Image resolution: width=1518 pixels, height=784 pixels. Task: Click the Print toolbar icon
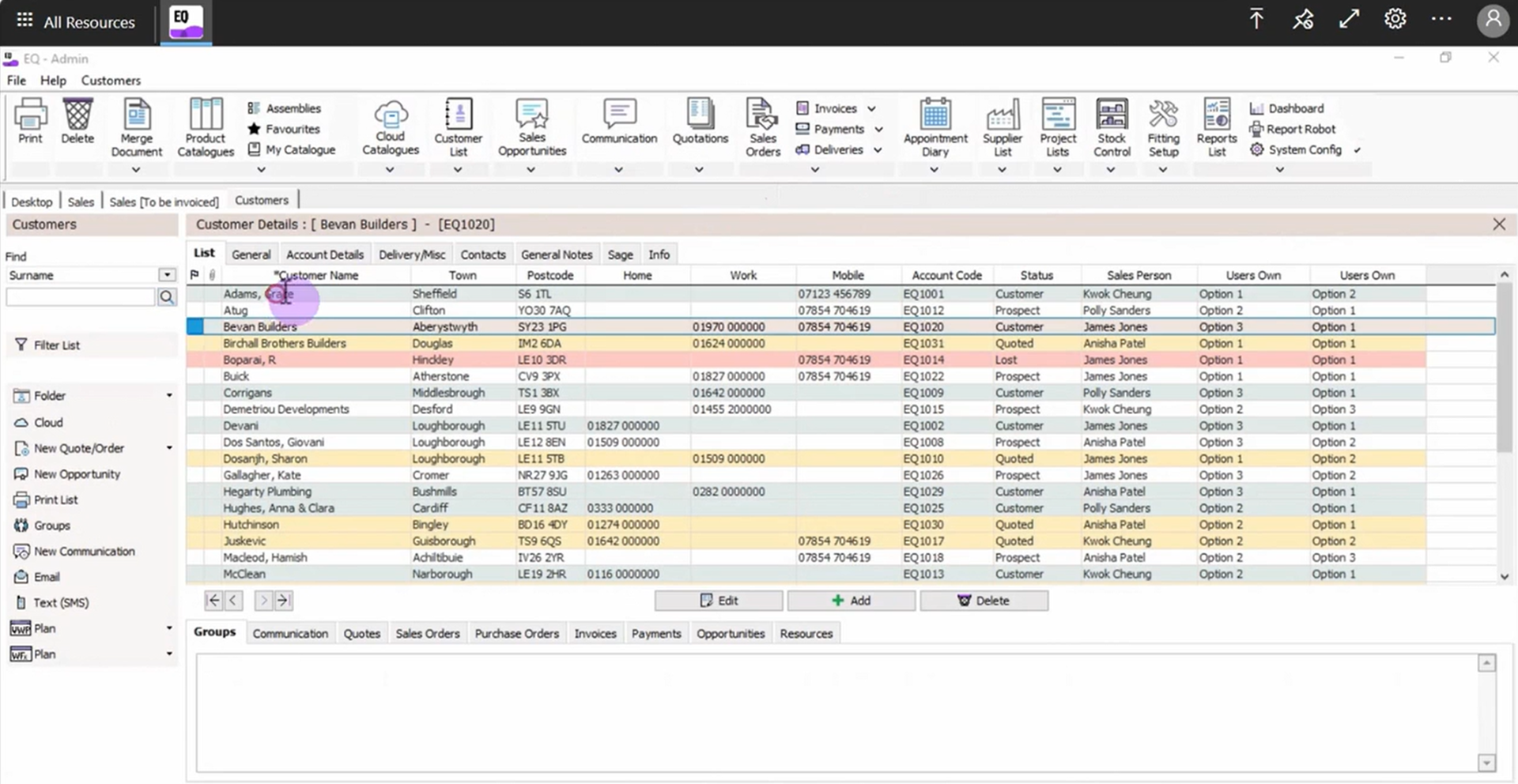pos(30,122)
